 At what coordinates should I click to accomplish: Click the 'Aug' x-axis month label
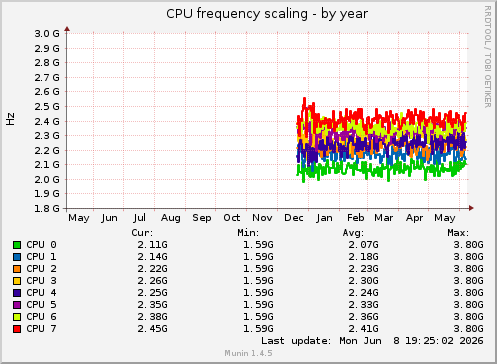[x=171, y=218]
